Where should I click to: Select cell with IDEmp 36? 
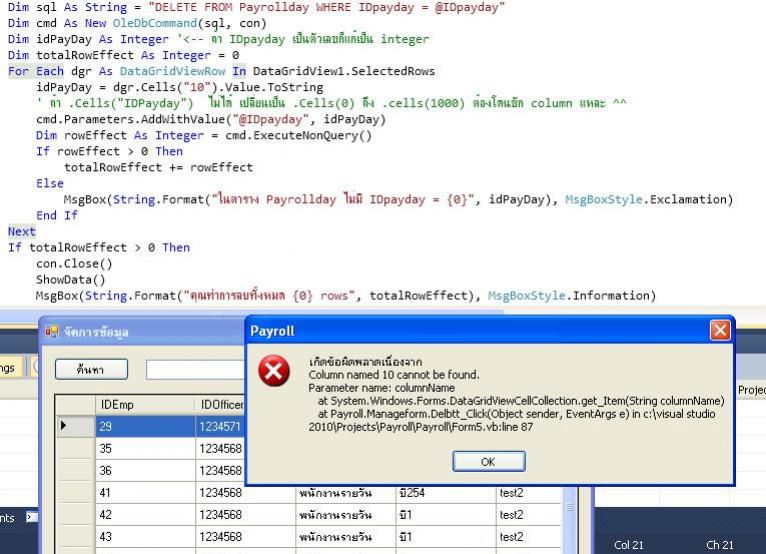(x=145, y=470)
